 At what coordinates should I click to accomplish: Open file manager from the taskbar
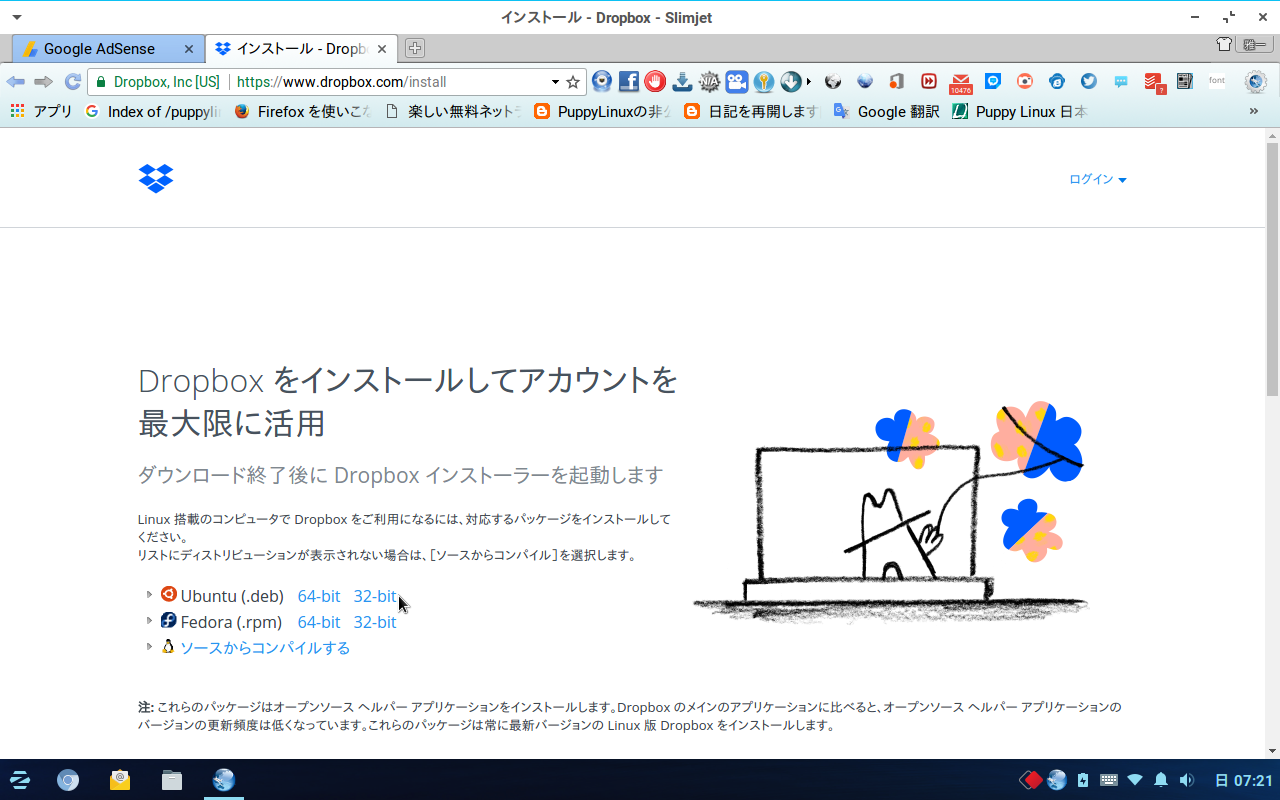(172, 780)
